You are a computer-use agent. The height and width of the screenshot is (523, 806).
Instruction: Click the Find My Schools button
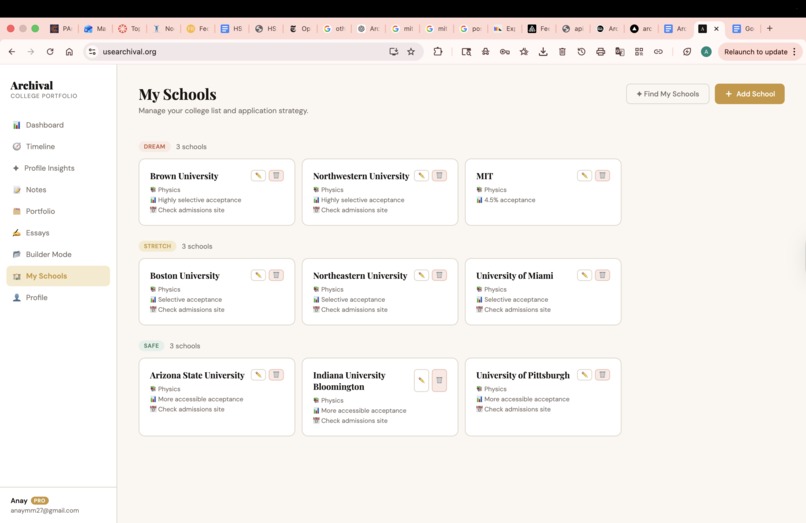[667, 94]
